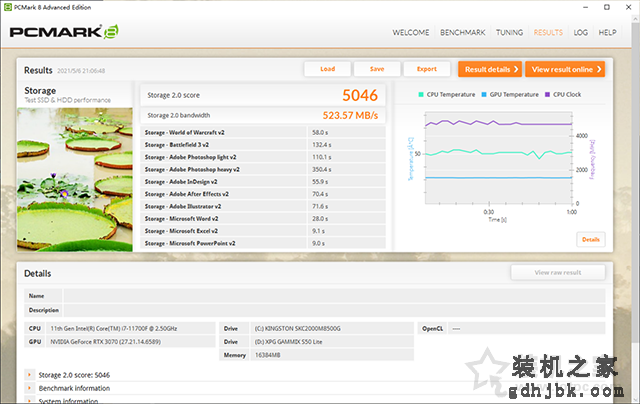Click the Name input field
The image size is (640, 404).
(x=334, y=296)
